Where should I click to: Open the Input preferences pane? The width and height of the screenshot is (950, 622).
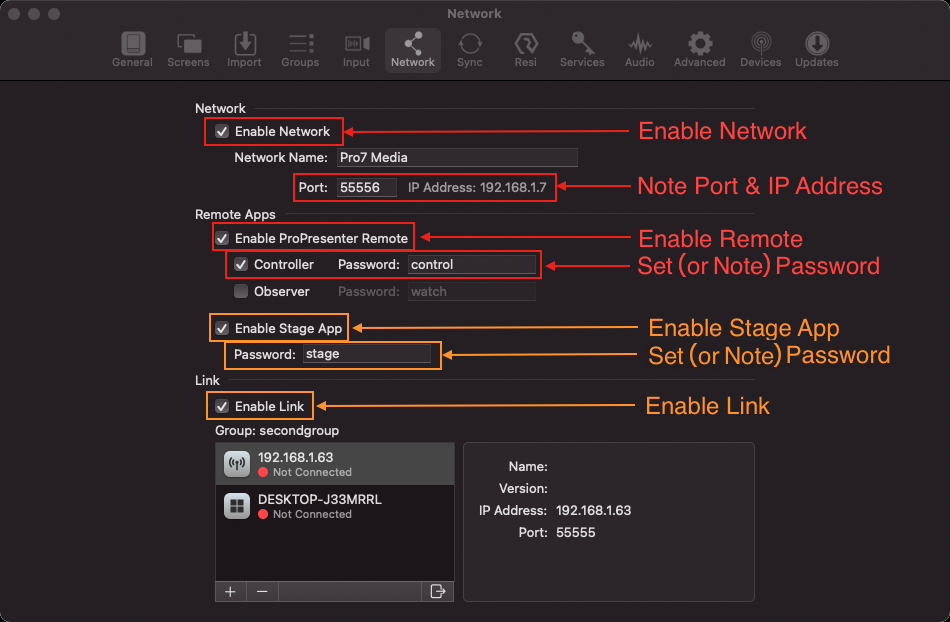click(356, 50)
